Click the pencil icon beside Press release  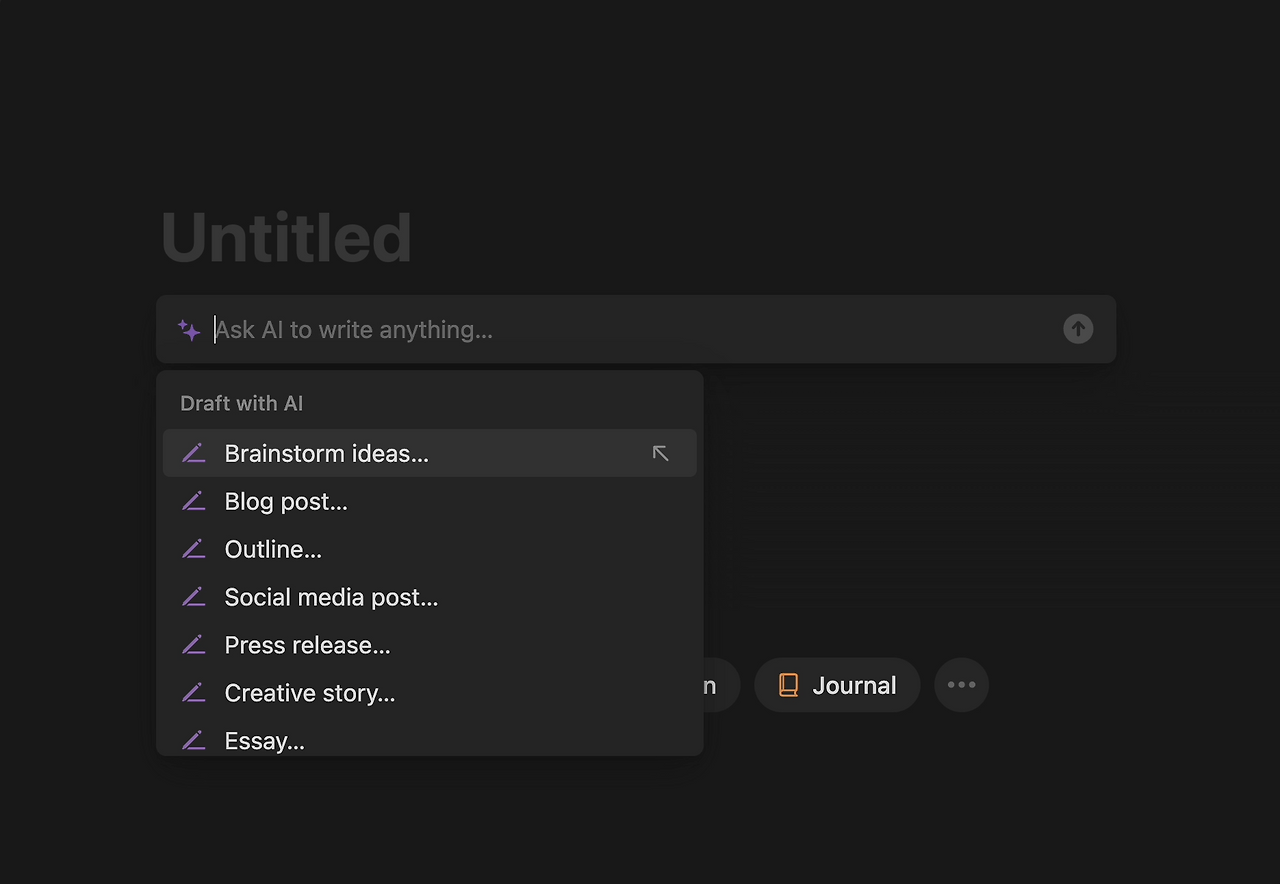[194, 645]
